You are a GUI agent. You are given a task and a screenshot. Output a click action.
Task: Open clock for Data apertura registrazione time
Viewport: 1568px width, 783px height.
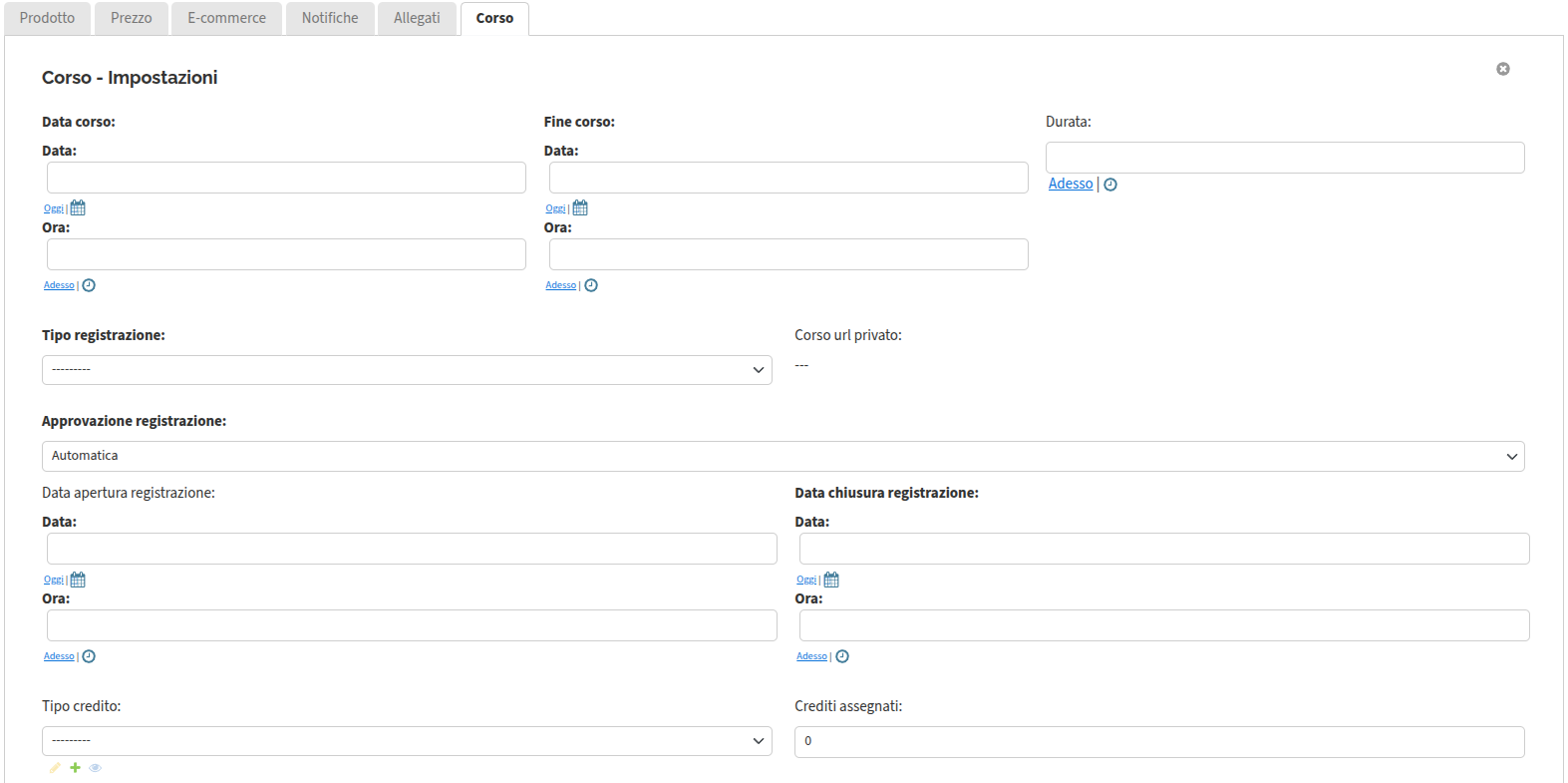tap(89, 656)
